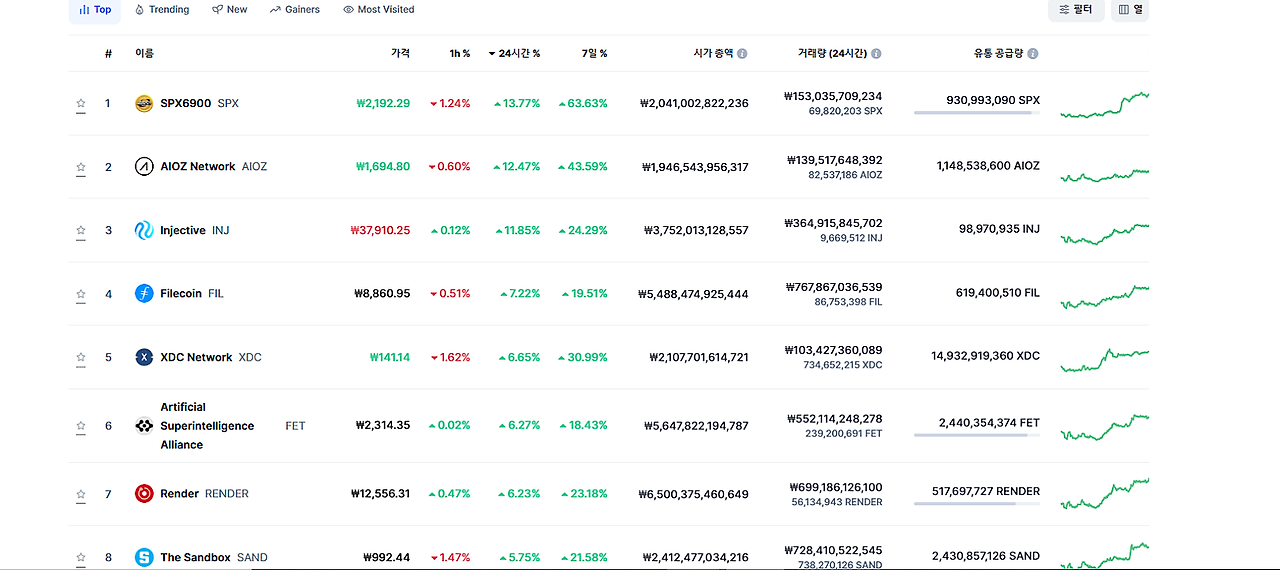Switch to the Most Visited tab
The width and height of the screenshot is (1280, 570).
point(379,10)
